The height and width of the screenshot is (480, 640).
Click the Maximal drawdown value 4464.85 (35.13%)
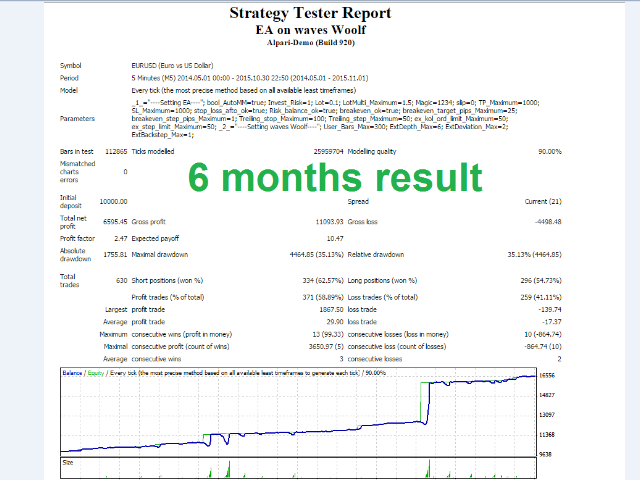(x=317, y=255)
